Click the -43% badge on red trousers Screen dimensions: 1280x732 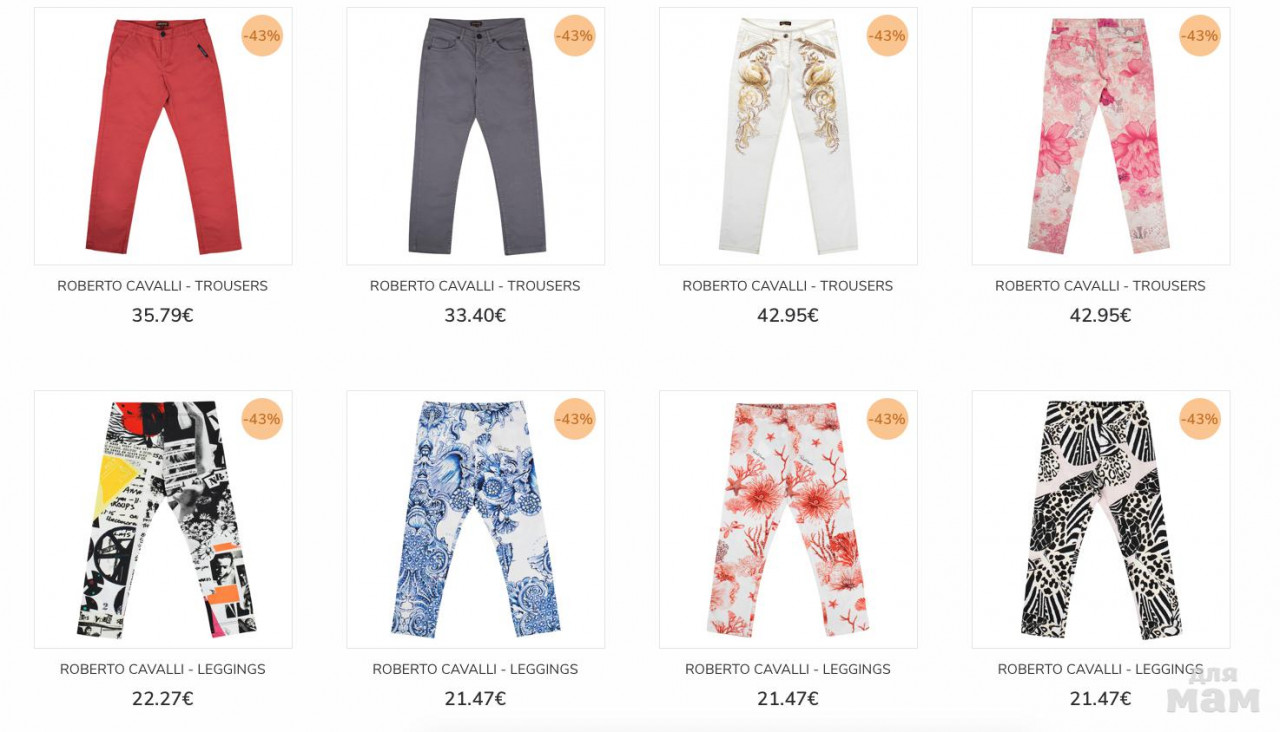click(262, 36)
